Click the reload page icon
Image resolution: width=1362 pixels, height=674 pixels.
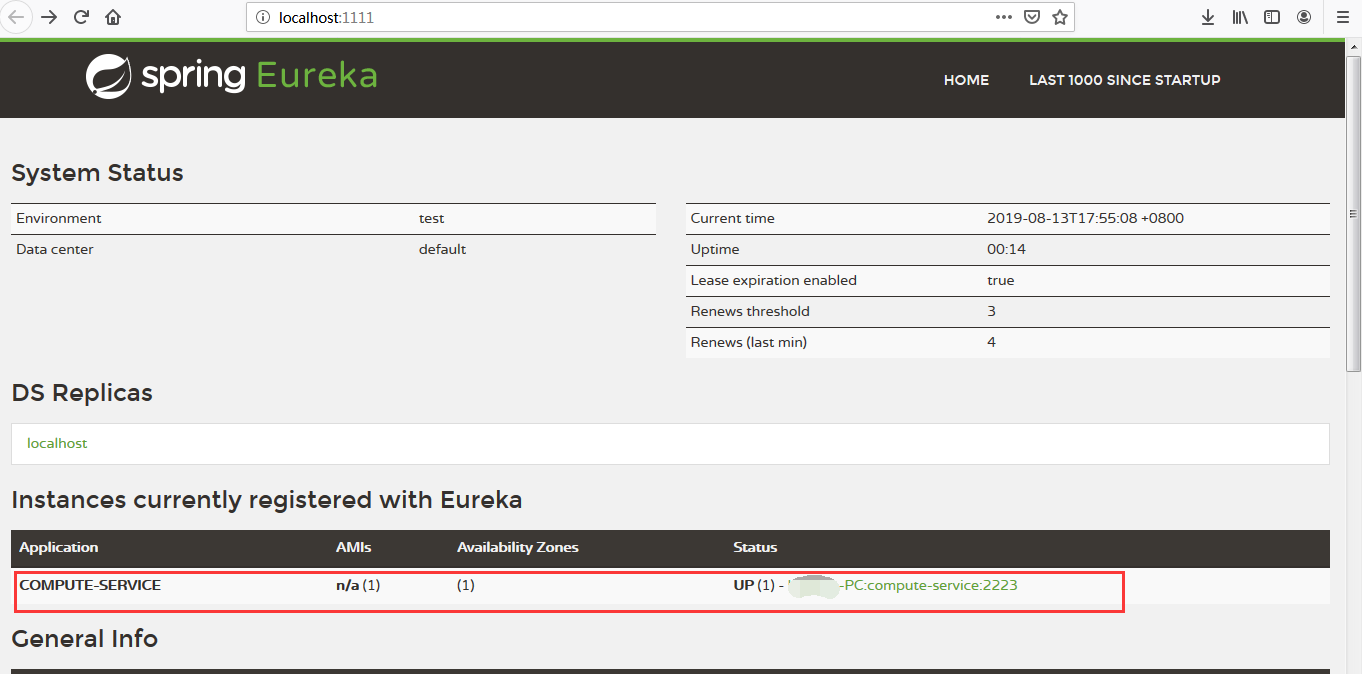[81, 17]
